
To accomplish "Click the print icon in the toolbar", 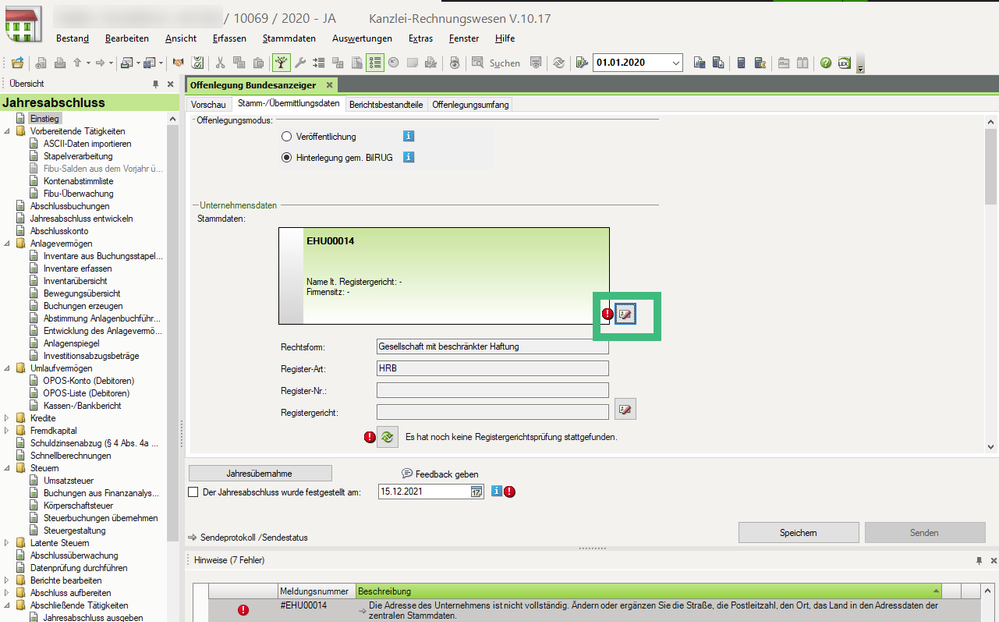I will 59,62.
